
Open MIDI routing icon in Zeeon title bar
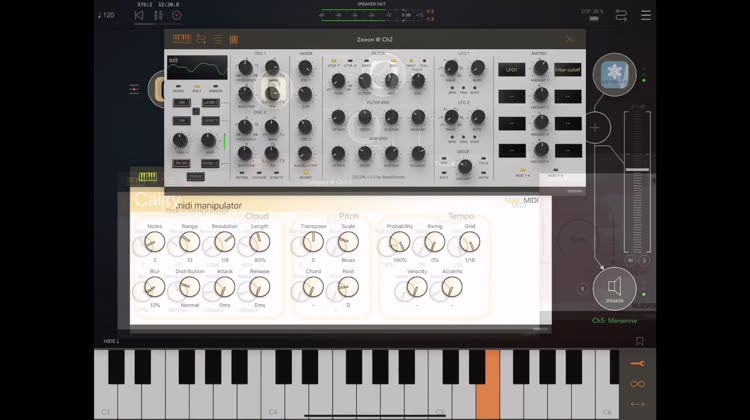[201, 39]
